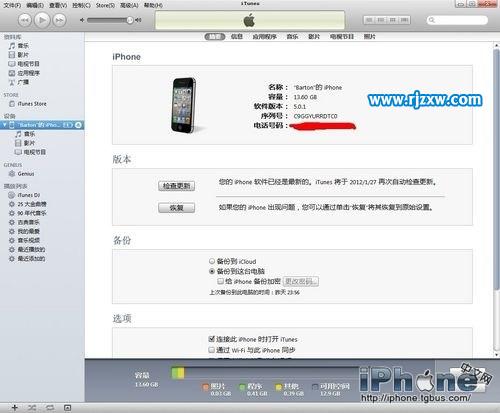Click the search magnifier icon
Image resolution: width=500 pixels, height=413 pixels.
[432, 20]
